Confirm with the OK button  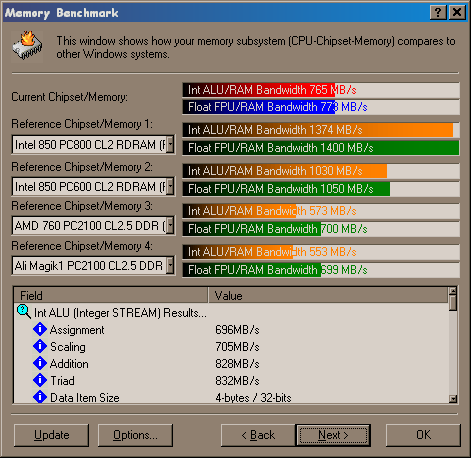pos(423,435)
